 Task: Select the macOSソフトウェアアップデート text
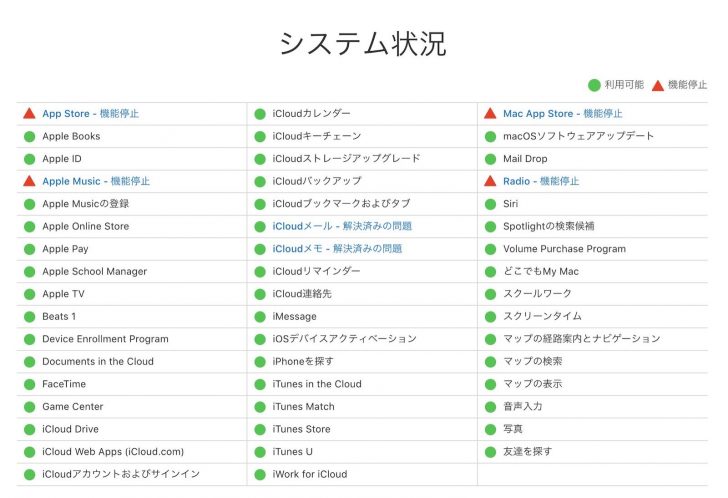pyautogui.click(x=578, y=136)
